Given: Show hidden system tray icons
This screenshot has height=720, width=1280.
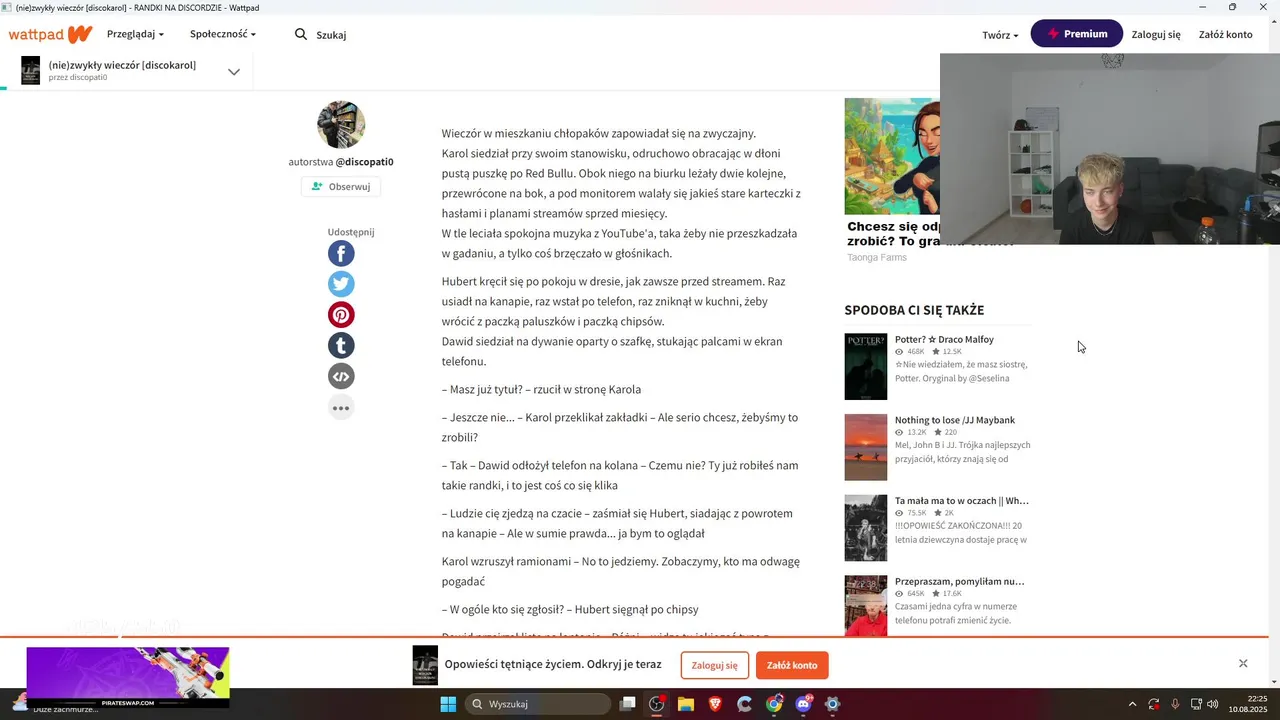Looking at the screenshot, I should pos(1132,704).
